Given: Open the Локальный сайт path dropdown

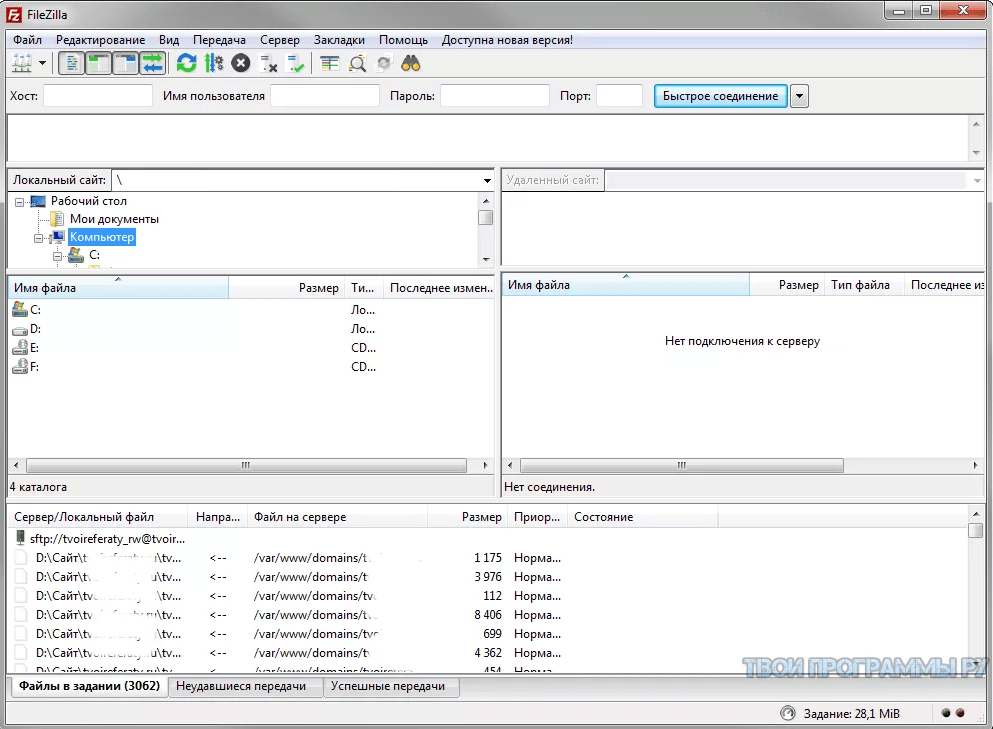Looking at the screenshot, I should click(487, 181).
